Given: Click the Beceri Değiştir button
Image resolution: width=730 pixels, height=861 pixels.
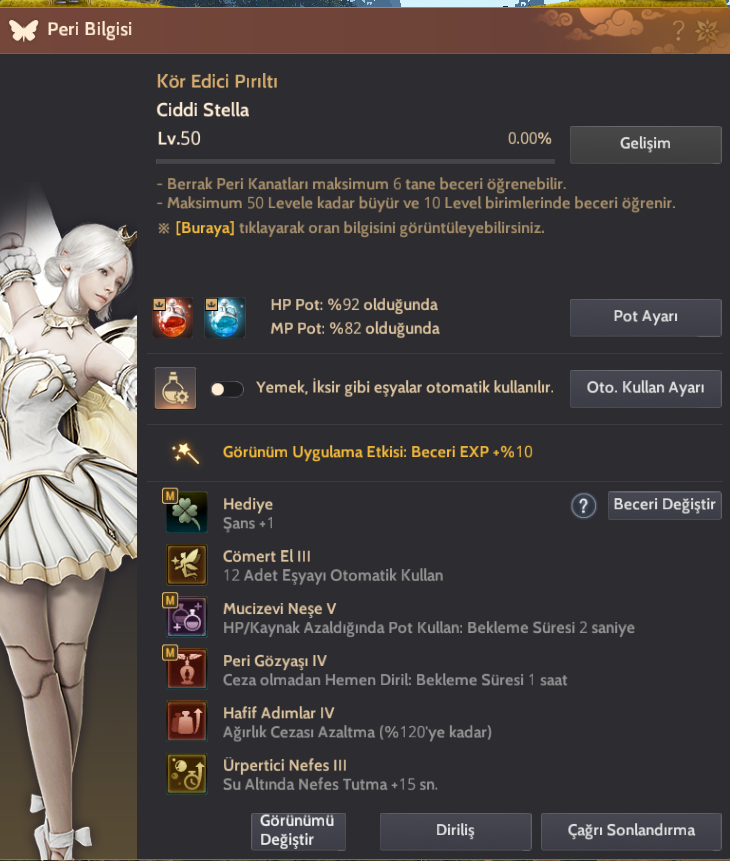Looking at the screenshot, I should click(664, 505).
